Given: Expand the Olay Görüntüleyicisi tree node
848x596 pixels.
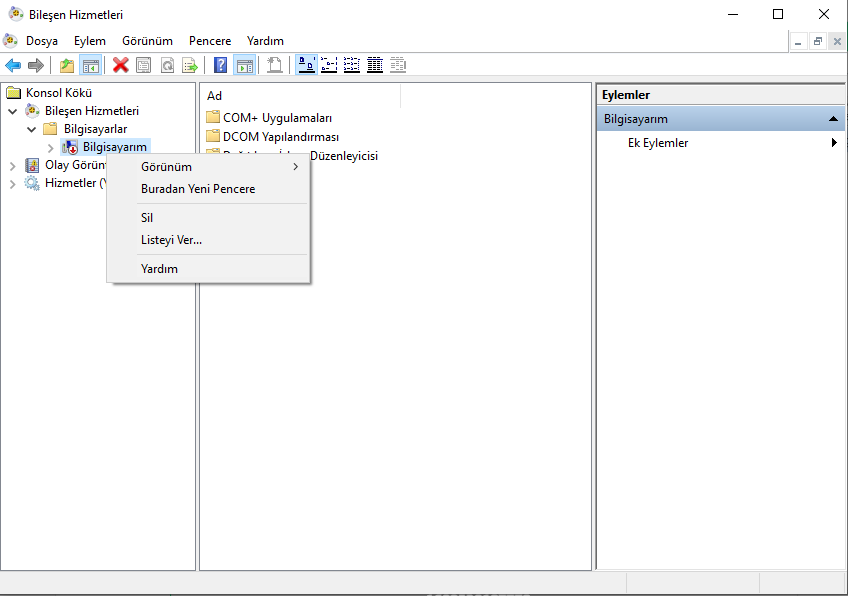Looking at the screenshot, I should 12,165.
